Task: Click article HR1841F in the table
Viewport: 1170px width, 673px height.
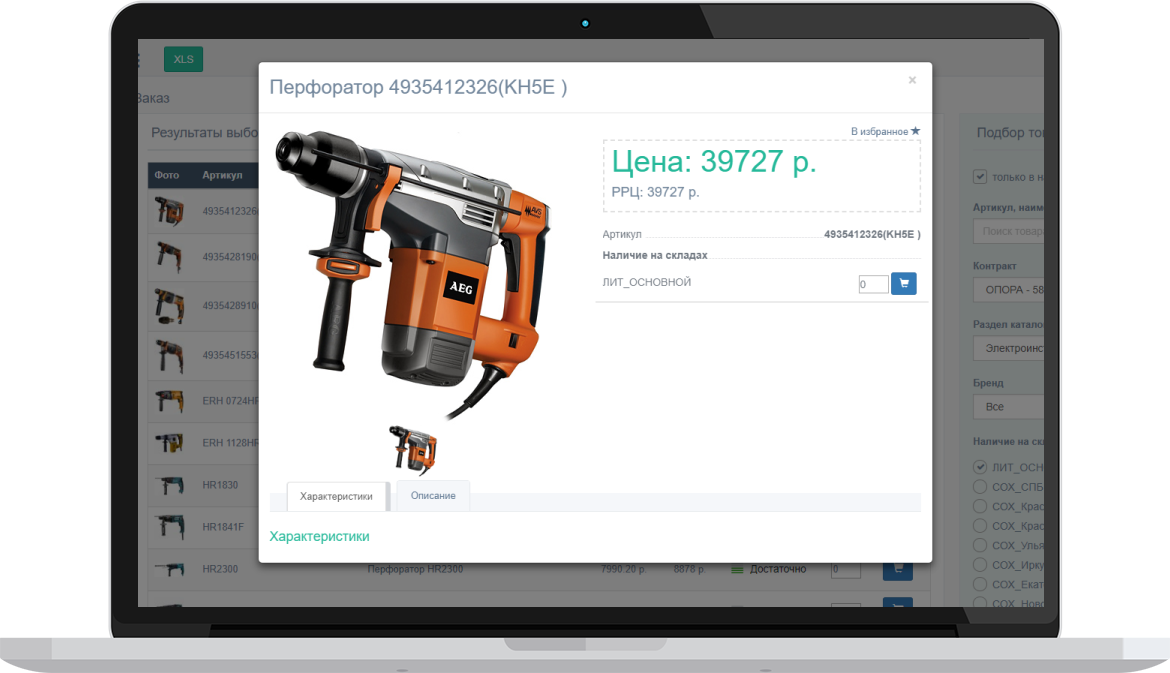Action: pyautogui.click(x=223, y=527)
